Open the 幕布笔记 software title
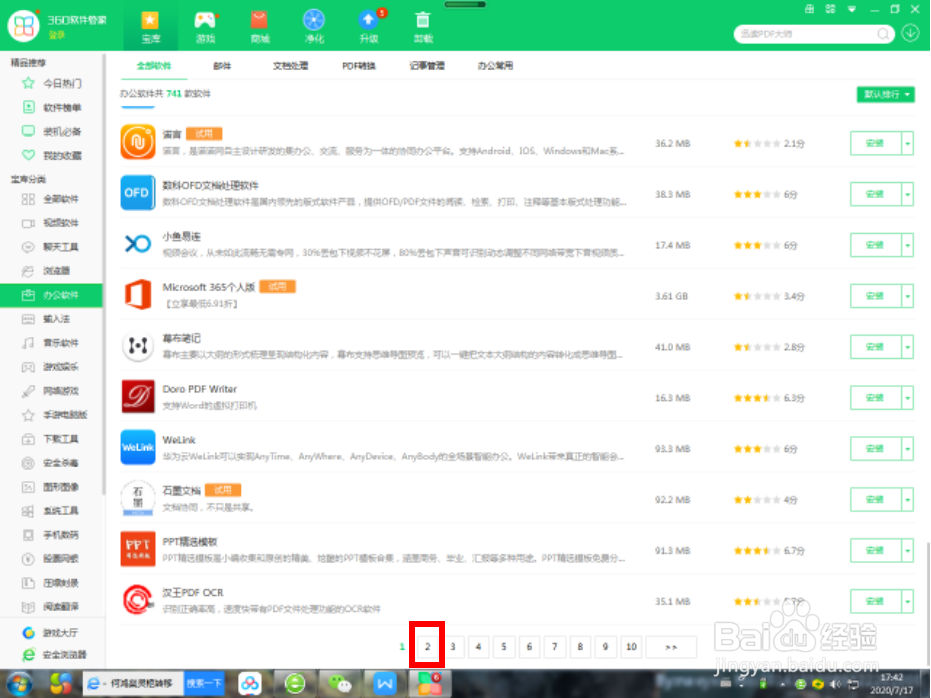Screen dimensions: 931x698 (182, 338)
